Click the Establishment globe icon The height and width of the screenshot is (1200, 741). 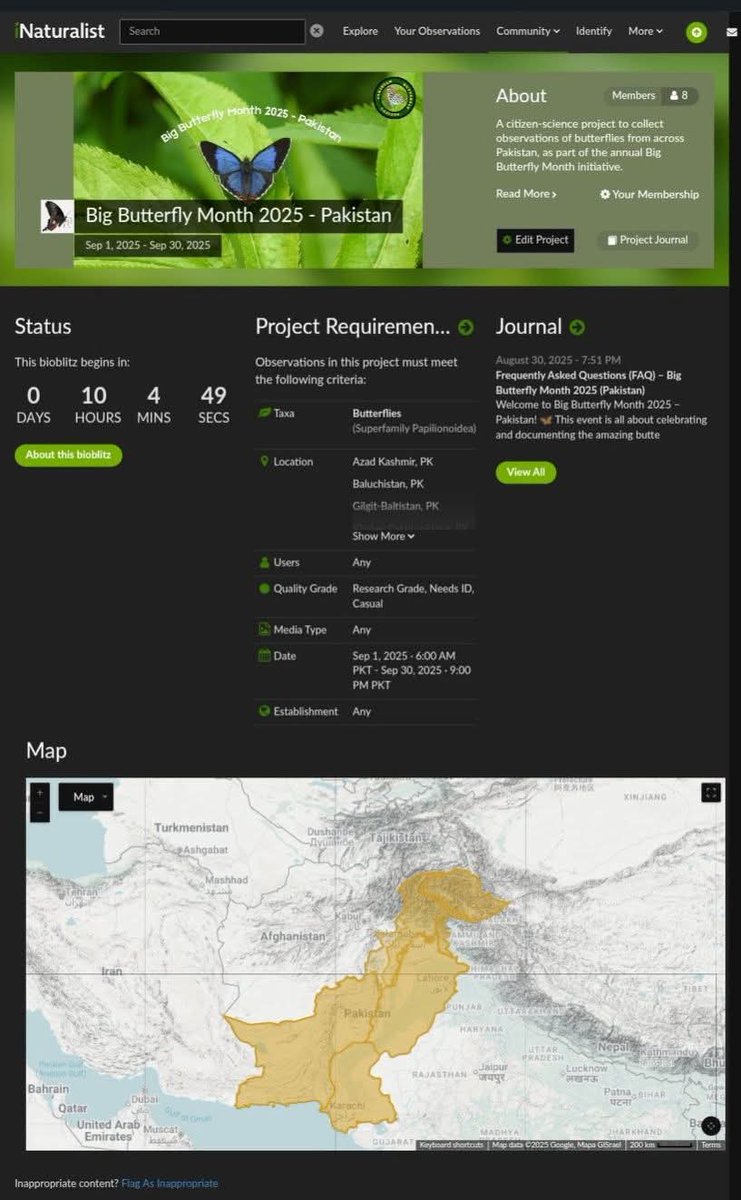coord(264,712)
